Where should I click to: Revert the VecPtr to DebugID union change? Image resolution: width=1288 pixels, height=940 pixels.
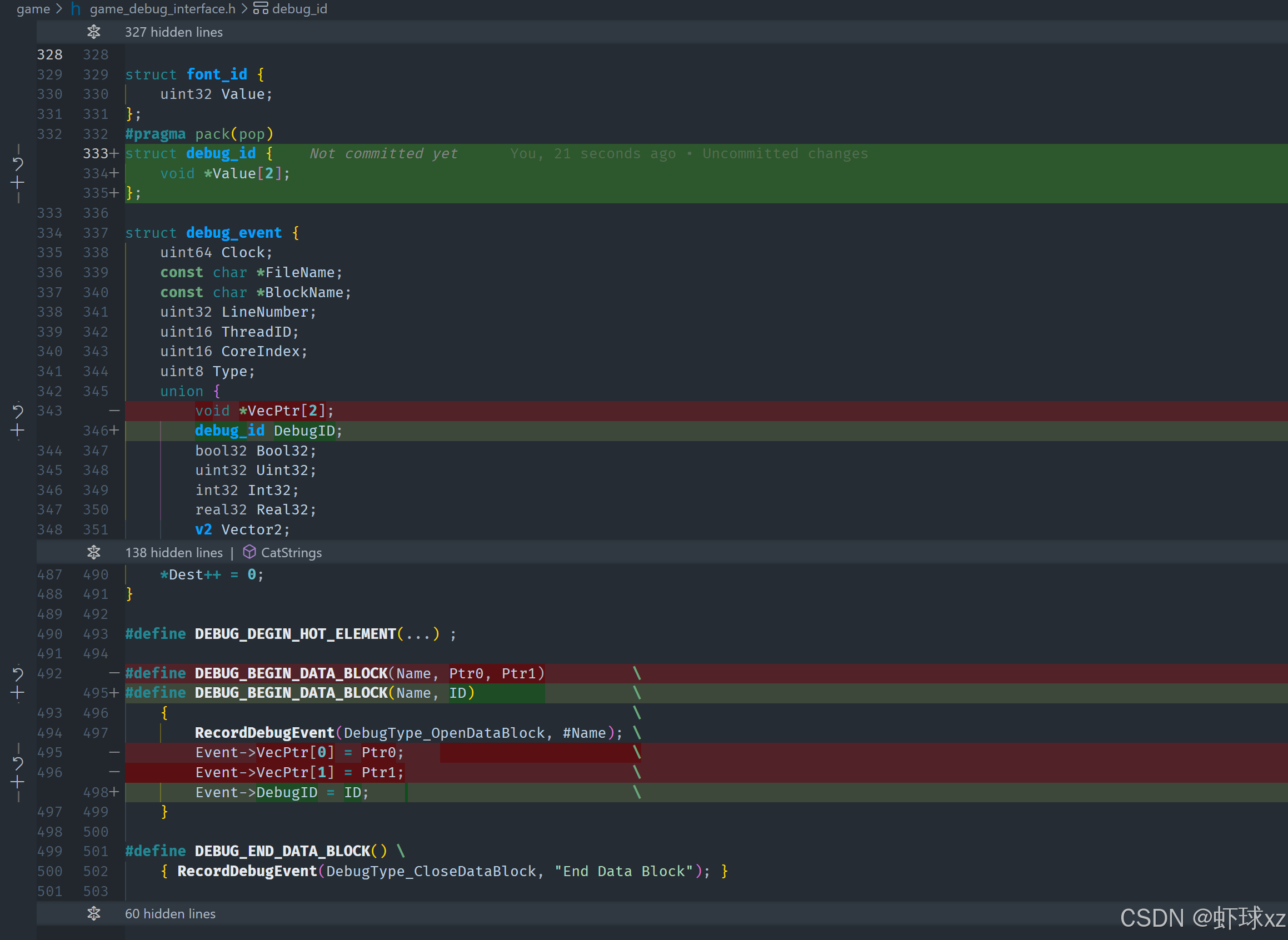click(x=18, y=411)
